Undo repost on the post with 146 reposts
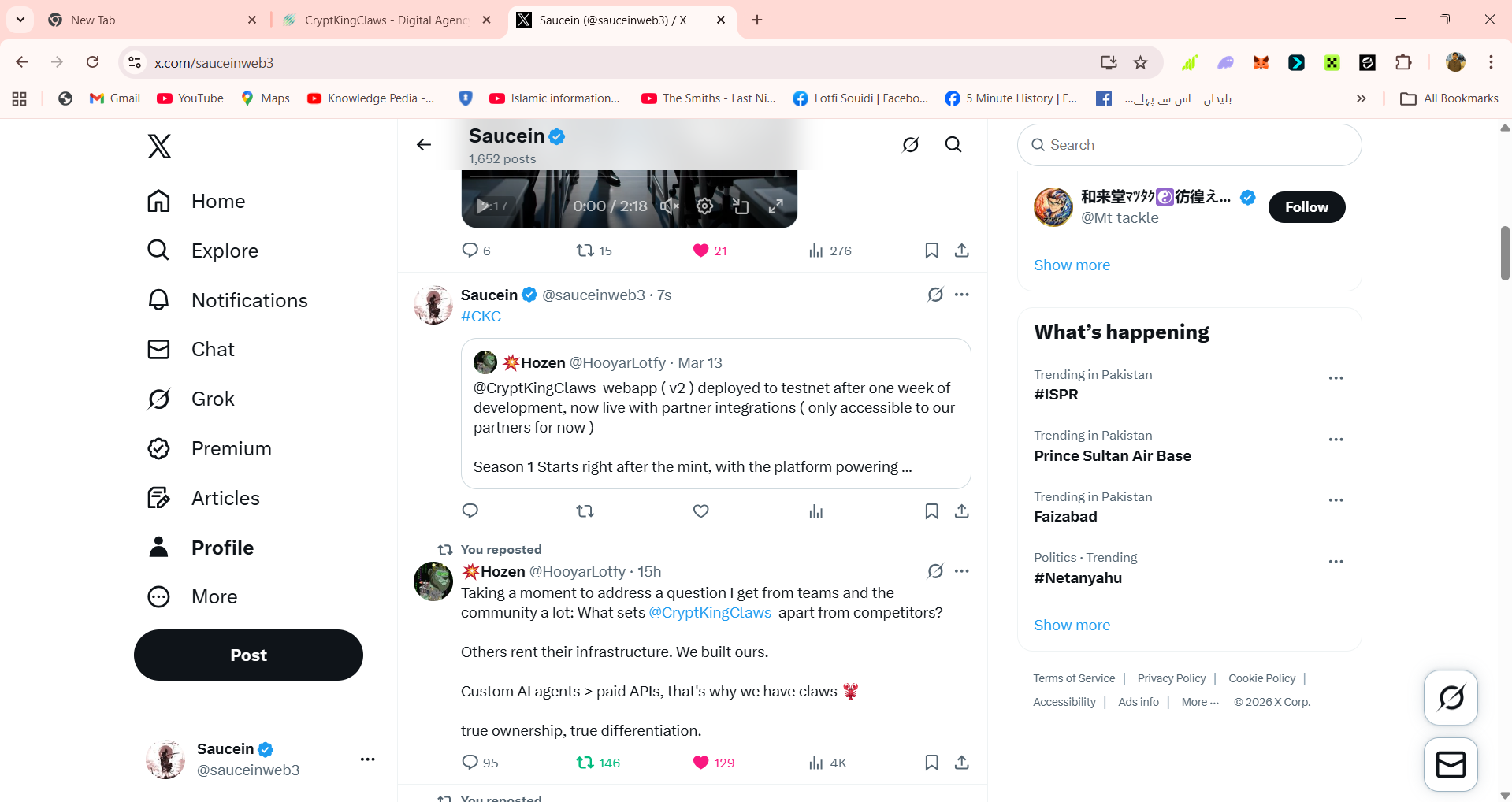 [x=598, y=763]
